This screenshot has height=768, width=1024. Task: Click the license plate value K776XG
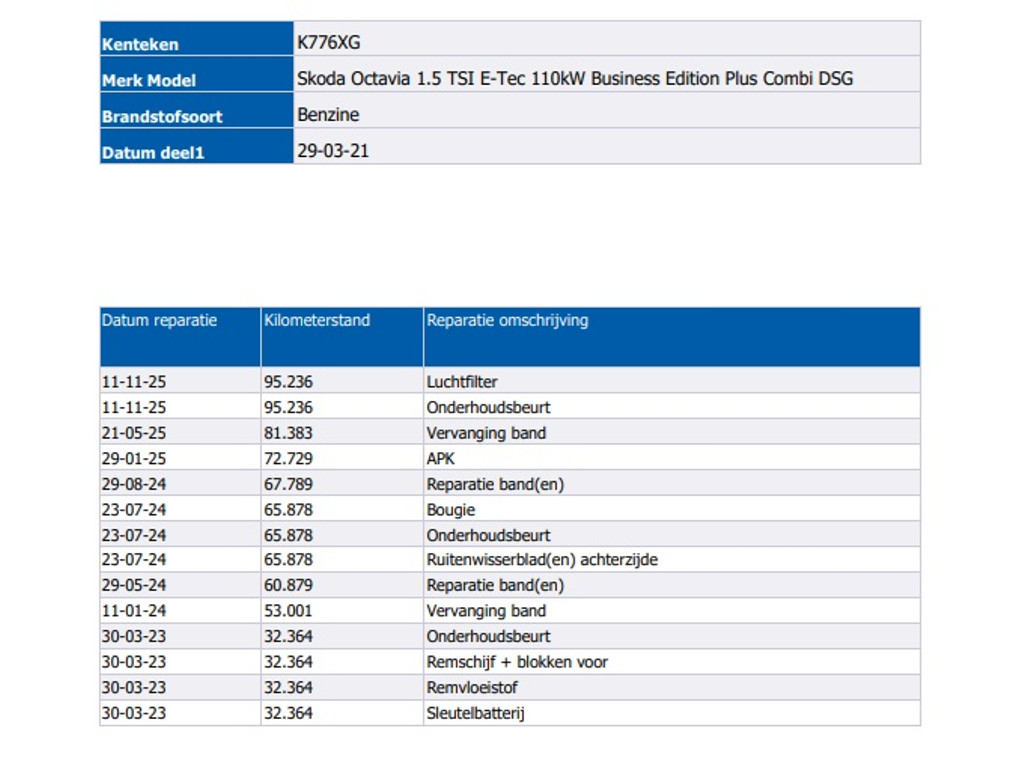pos(328,42)
